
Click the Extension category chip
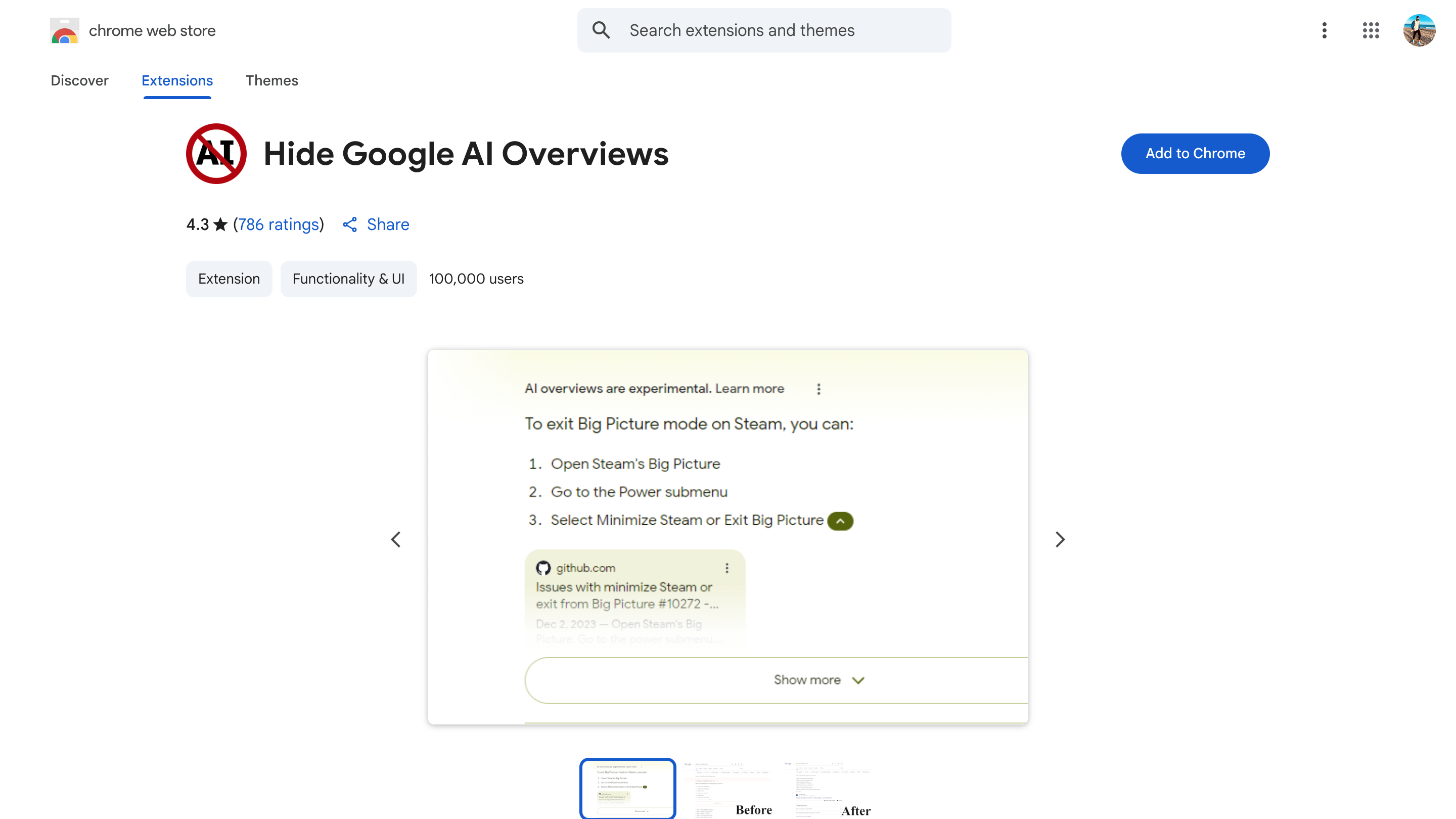coord(229,279)
